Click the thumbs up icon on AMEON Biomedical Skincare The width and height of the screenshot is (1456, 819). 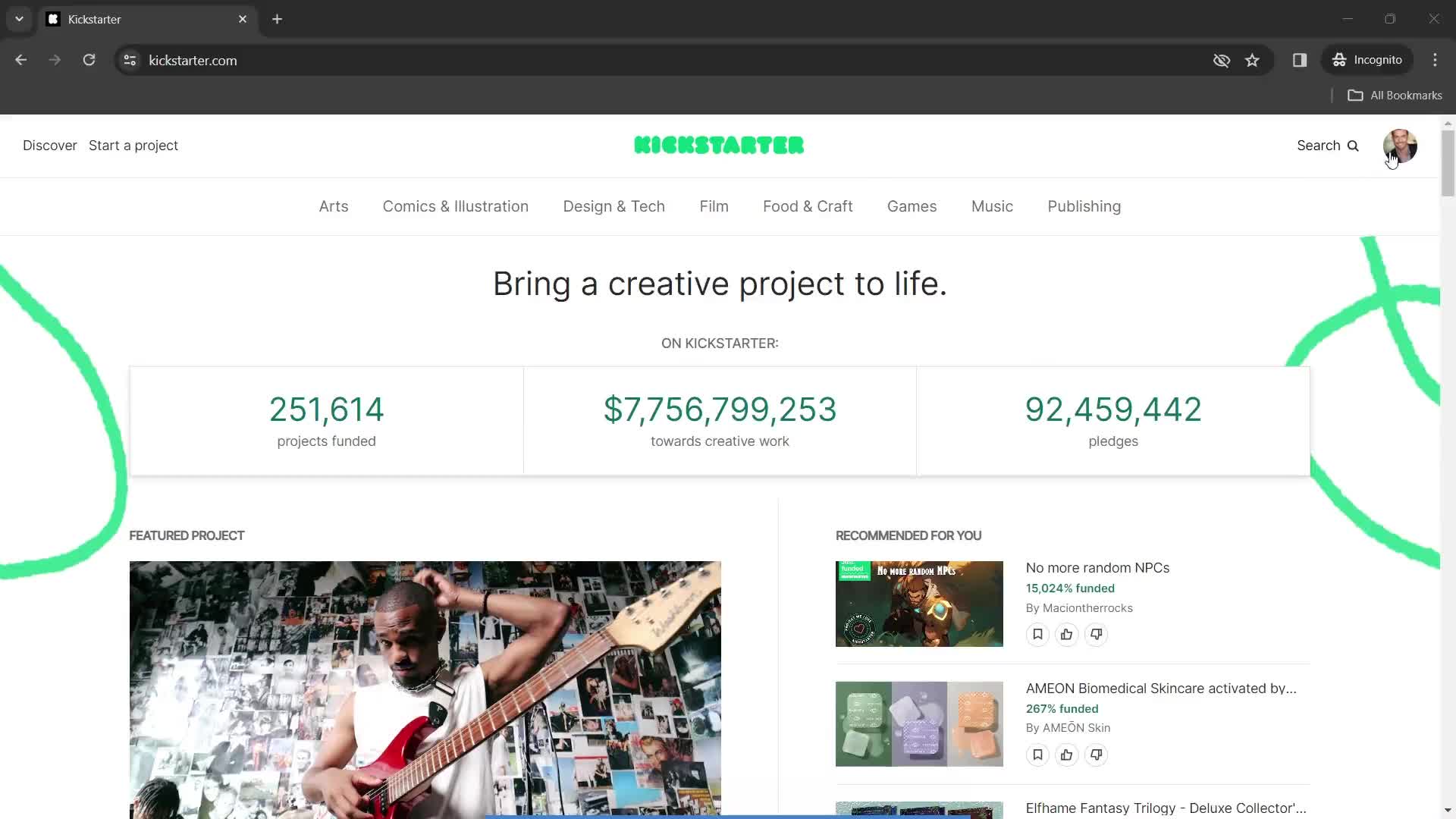click(1067, 754)
